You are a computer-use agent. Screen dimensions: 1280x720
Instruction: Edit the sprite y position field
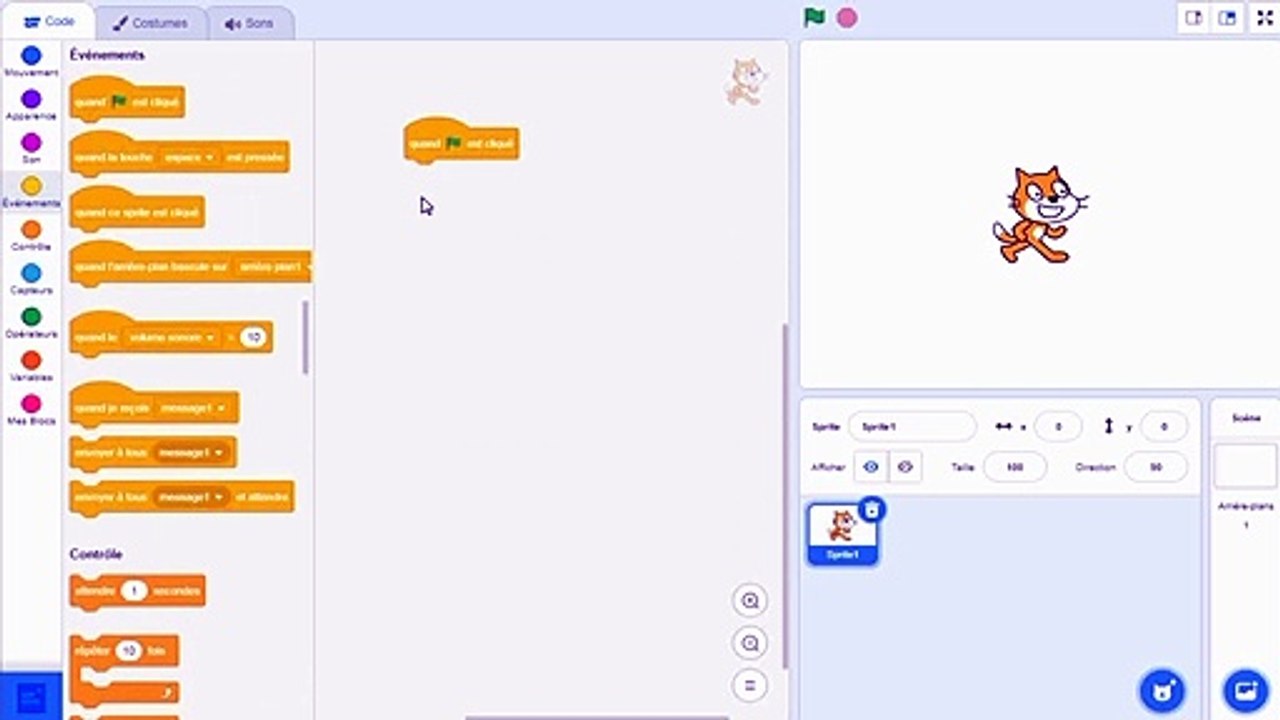point(1164,426)
